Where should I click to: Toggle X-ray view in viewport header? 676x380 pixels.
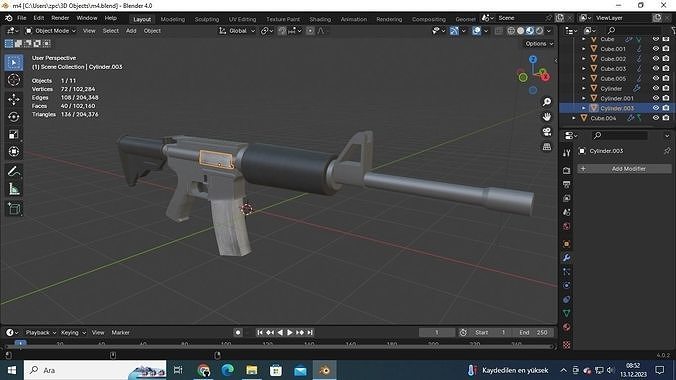pyautogui.click(x=499, y=31)
